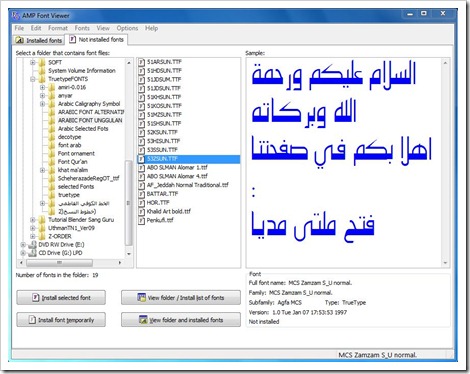Expand the Arabic Caligraphy Symbol node
470x374 pixels.
point(42,104)
